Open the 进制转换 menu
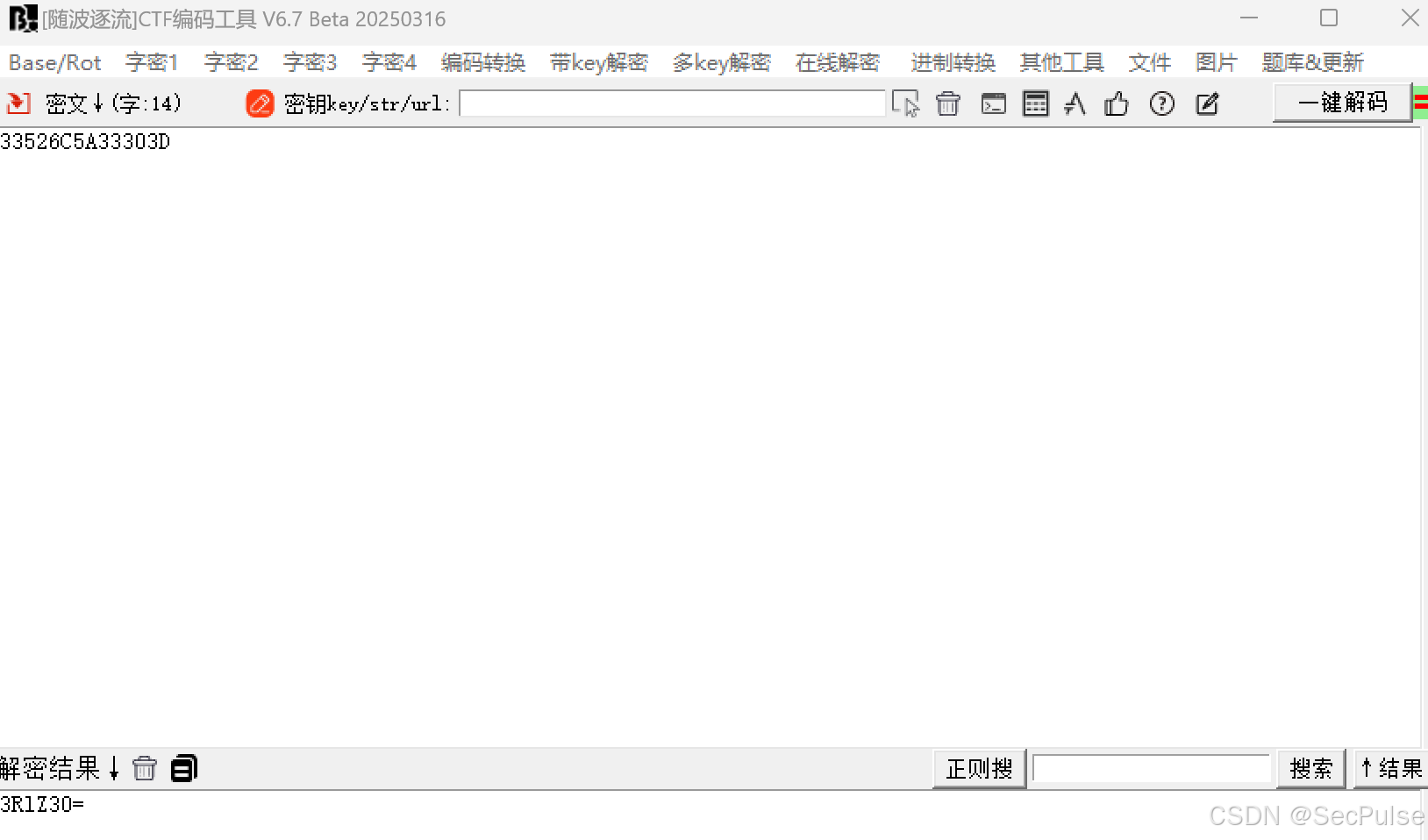This screenshot has width=1428, height=840. [x=953, y=62]
